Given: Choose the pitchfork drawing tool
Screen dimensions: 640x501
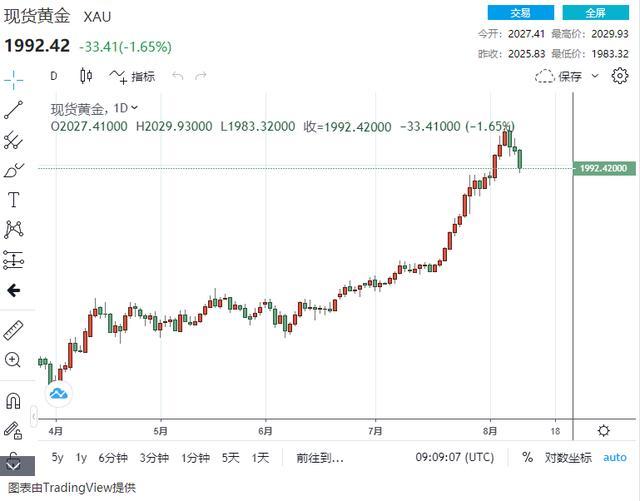Looking at the screenshot, I should pyautogui.click(x=14, y=140).
